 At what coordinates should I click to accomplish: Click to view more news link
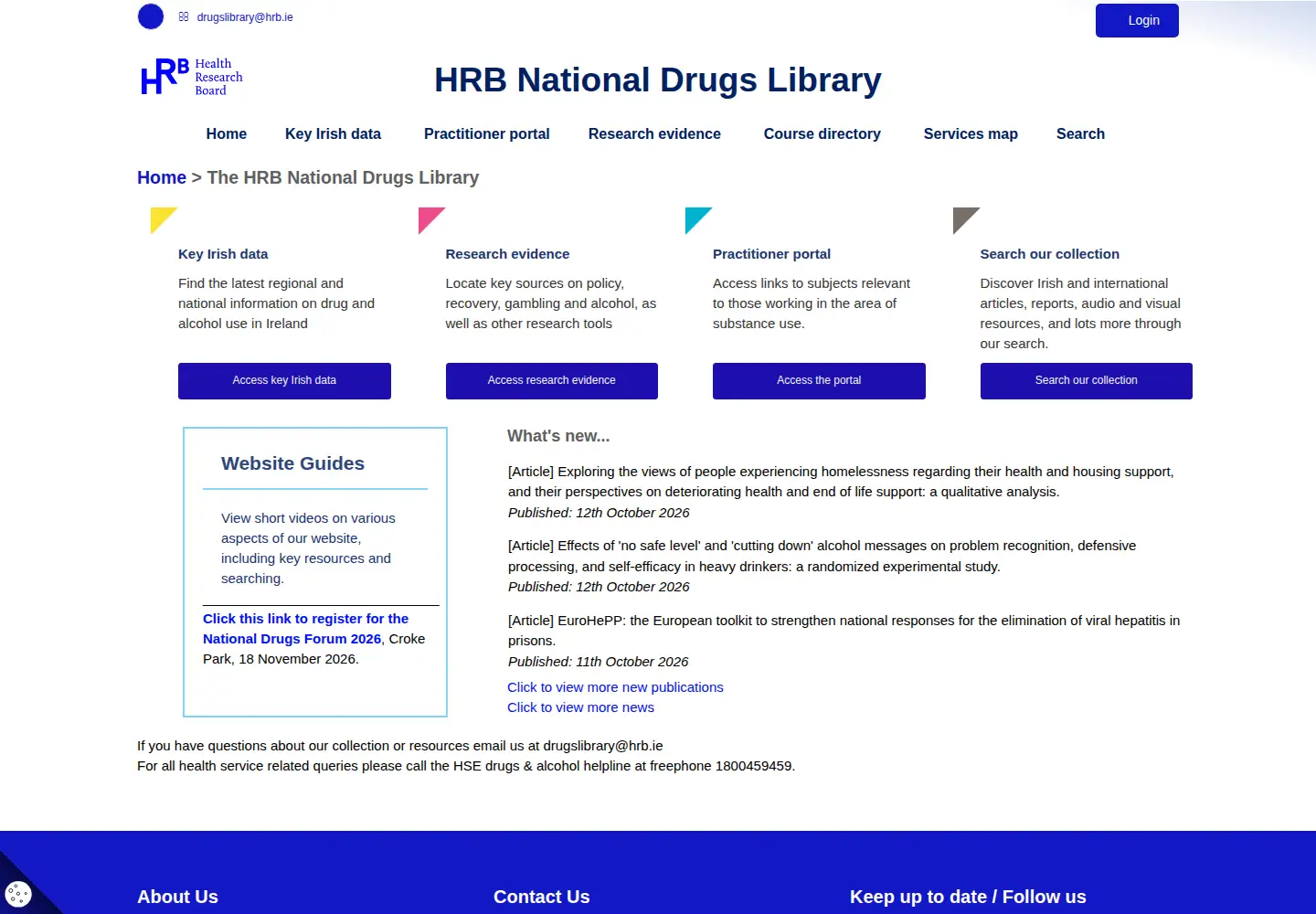coord(580,707)
